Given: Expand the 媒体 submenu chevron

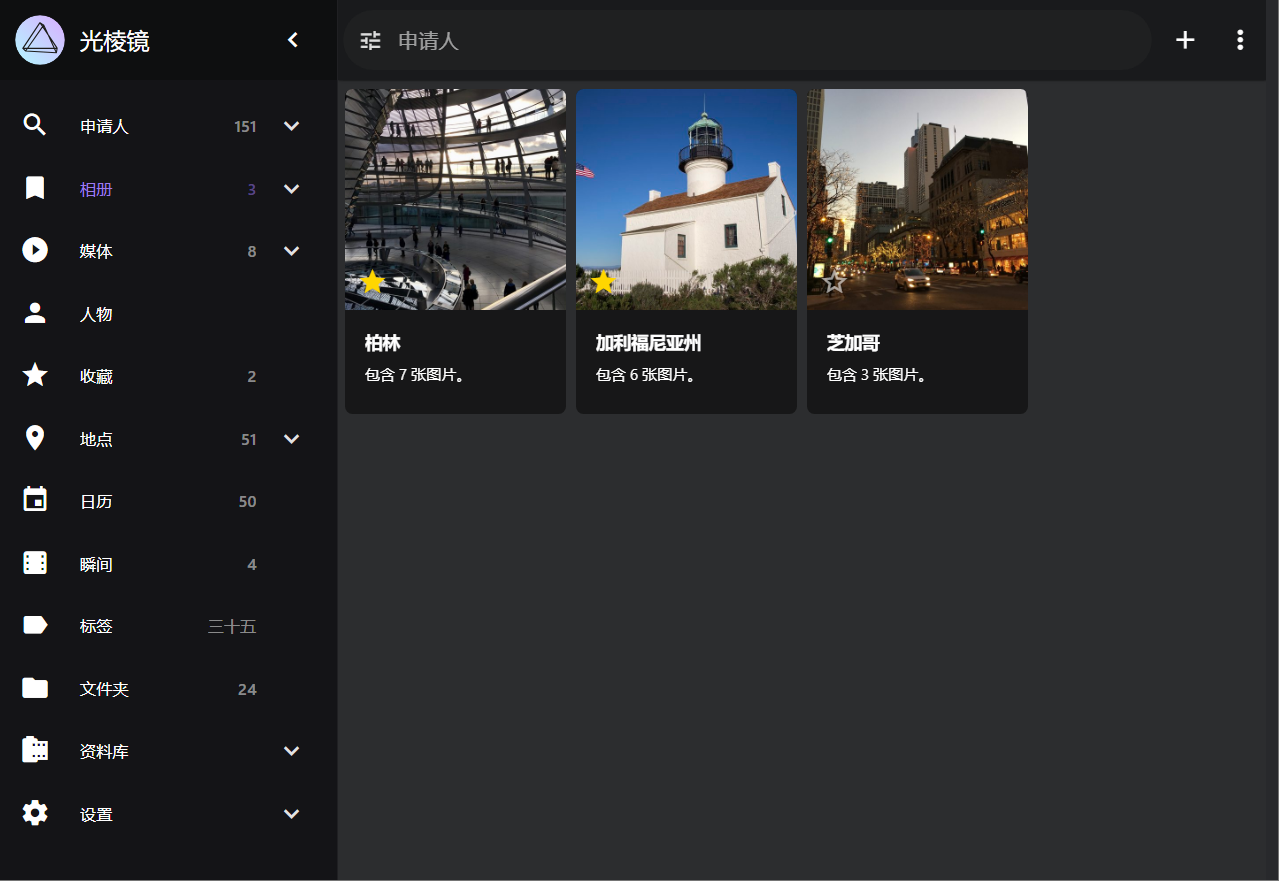Looking at the screenshot, I should pos(292,251).
